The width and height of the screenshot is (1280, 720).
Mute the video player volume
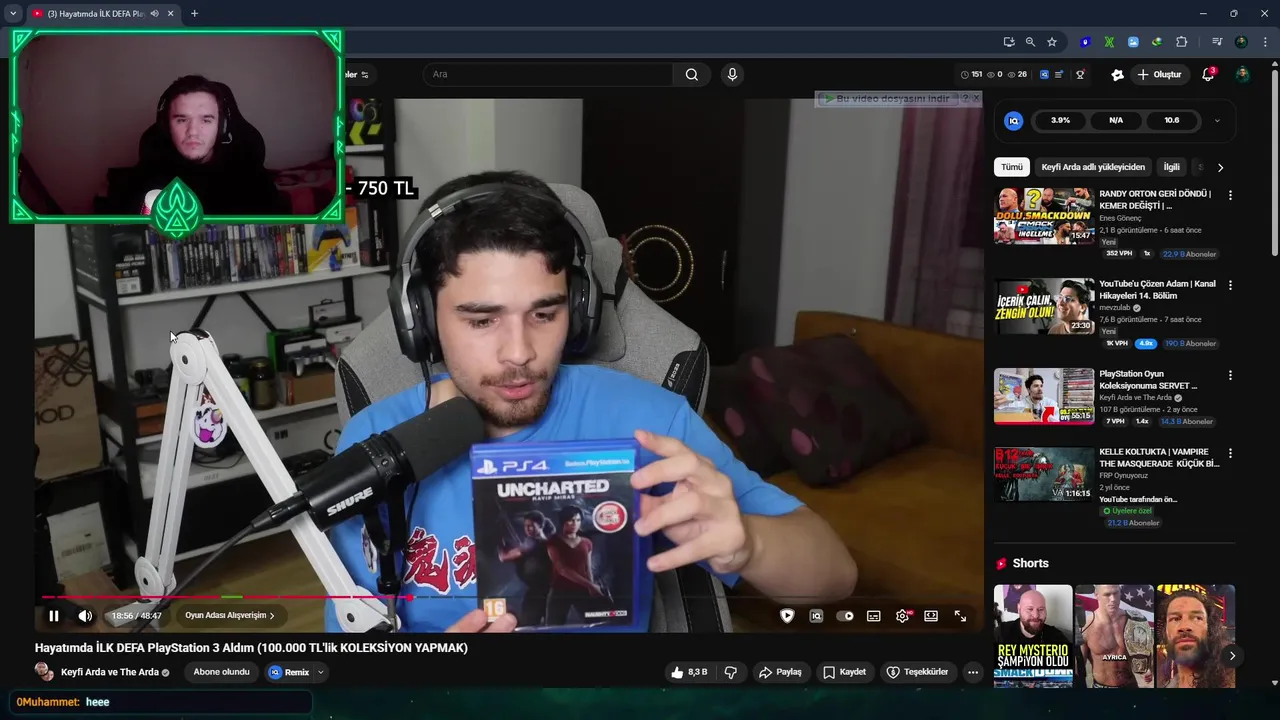[85, 616]
